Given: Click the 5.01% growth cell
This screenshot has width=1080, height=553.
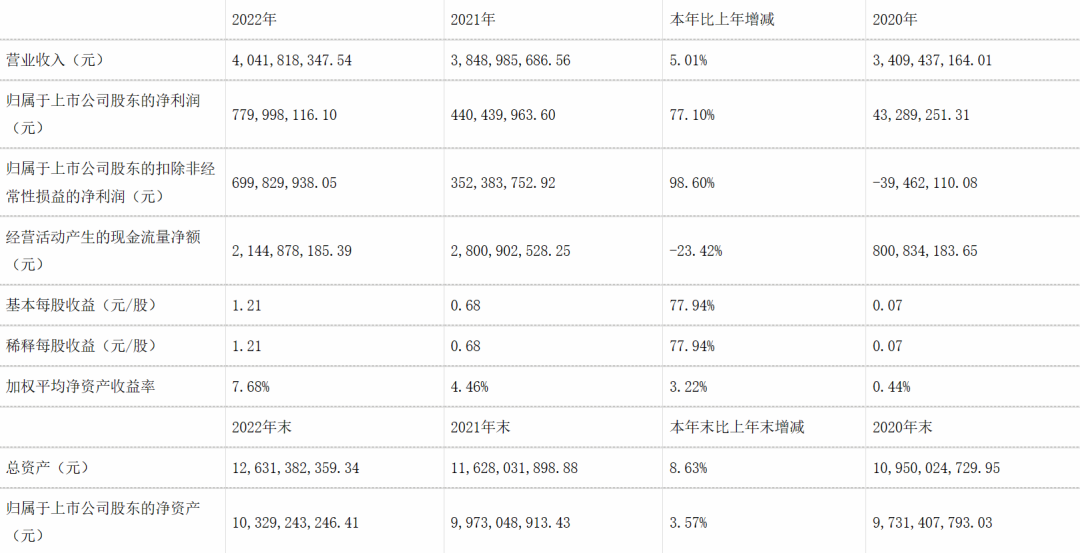Looking at the screenshot, I should point(688,60).
